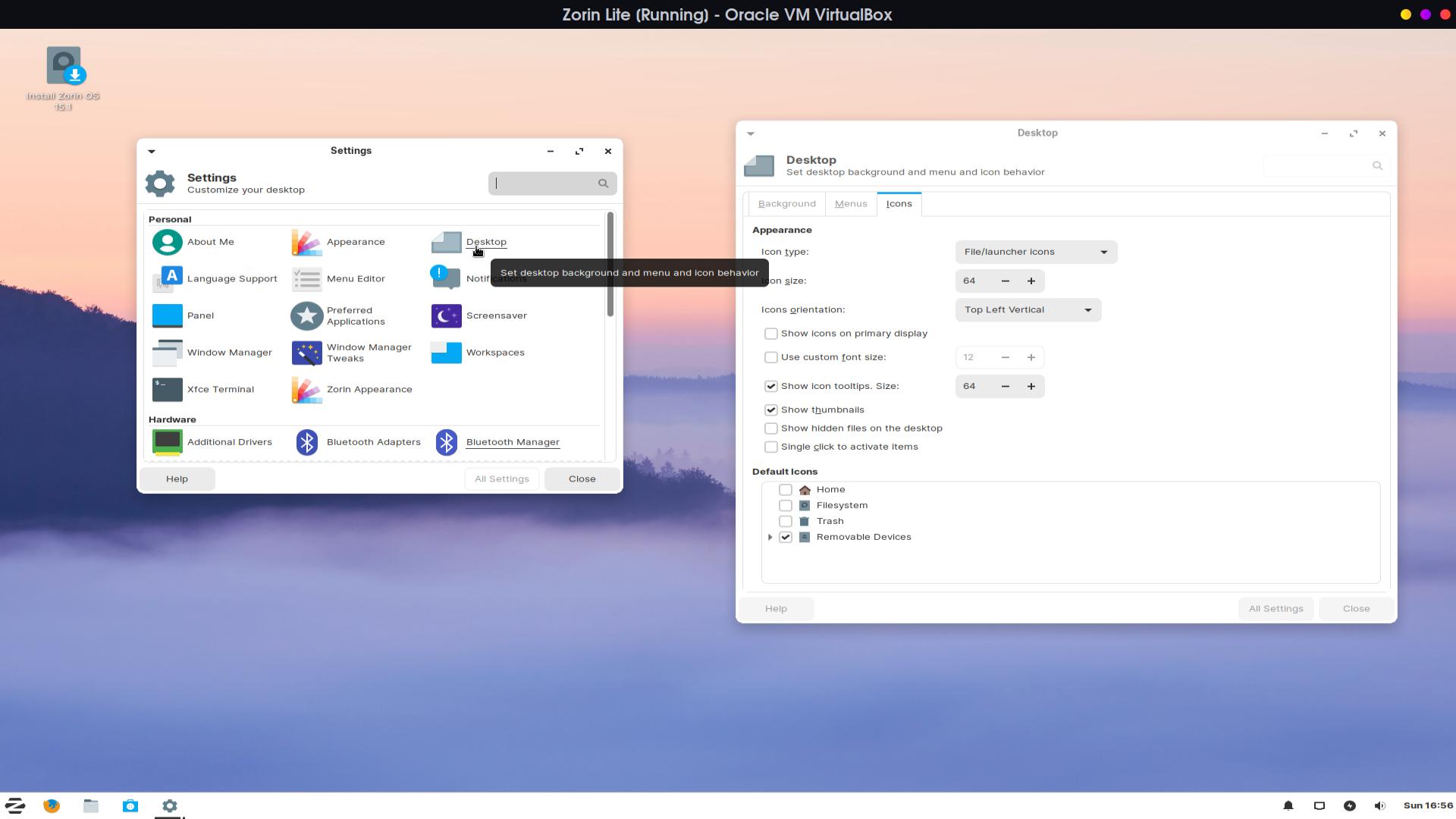Open camera app in taskbar
The width and height of the screenshot is (1456, 819).
[130, 805]
